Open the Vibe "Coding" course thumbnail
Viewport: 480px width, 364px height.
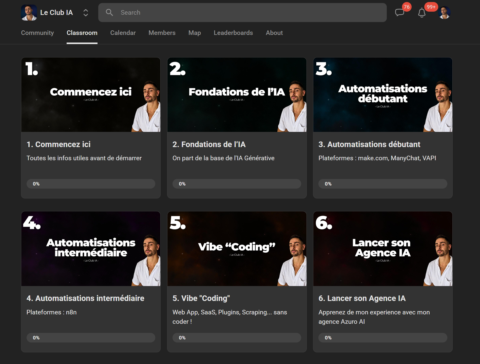point(237,249)
